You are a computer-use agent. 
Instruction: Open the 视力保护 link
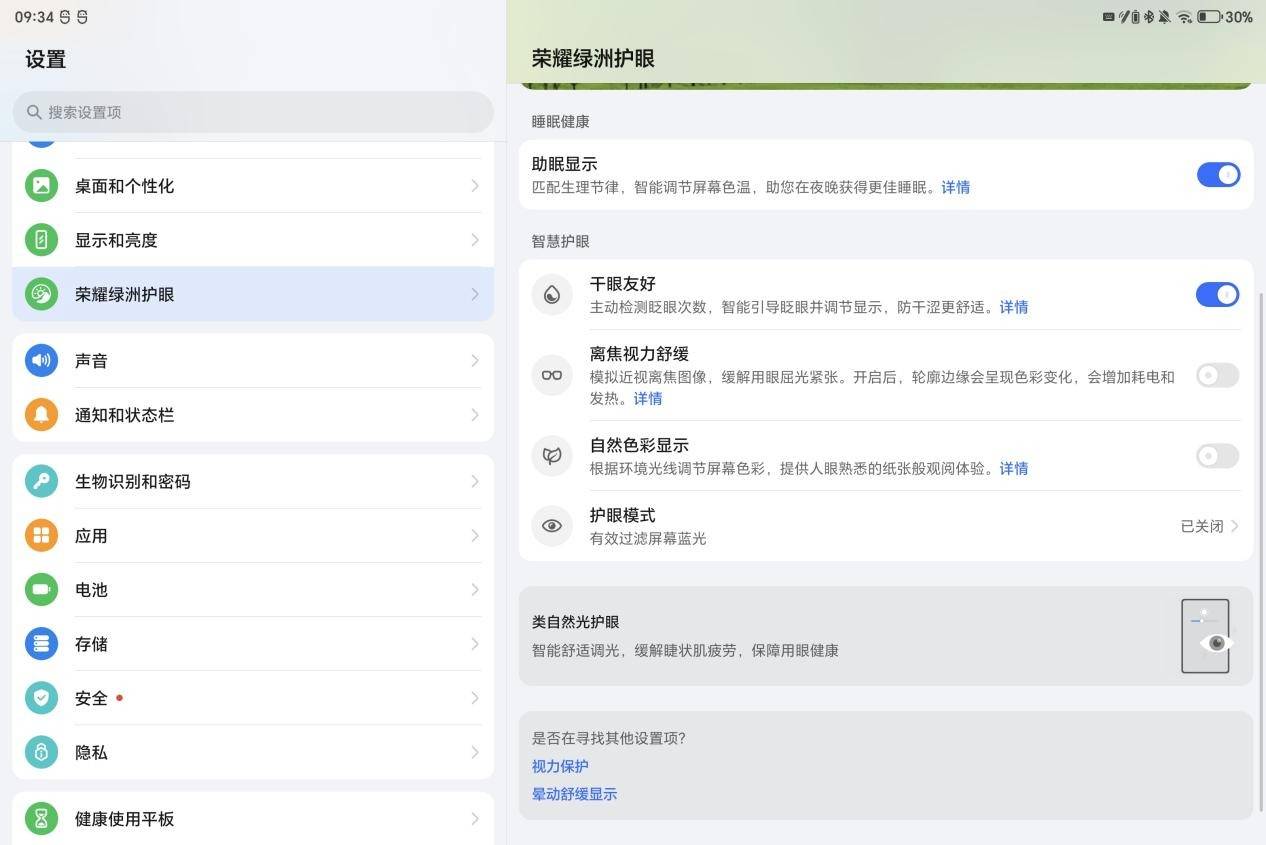click(x=560, y=766)
